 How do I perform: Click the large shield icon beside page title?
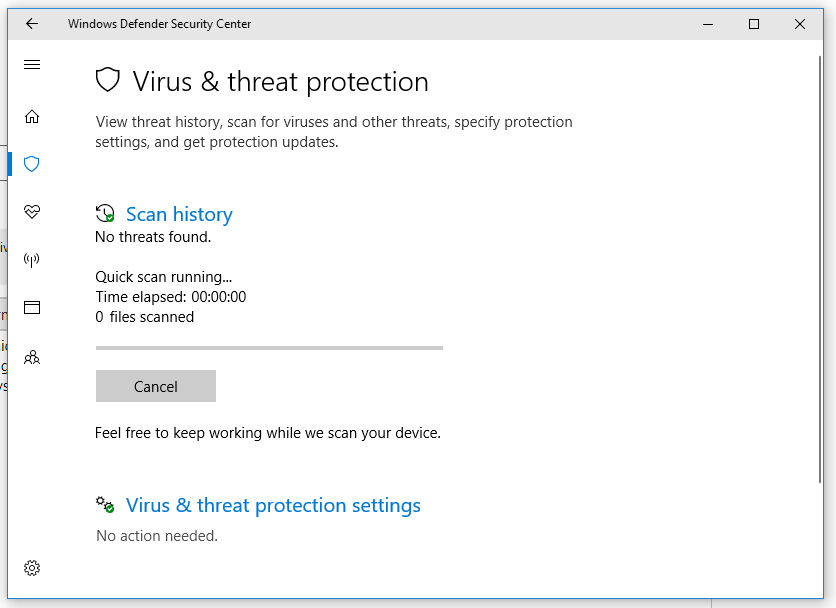[x=110, y=81]
